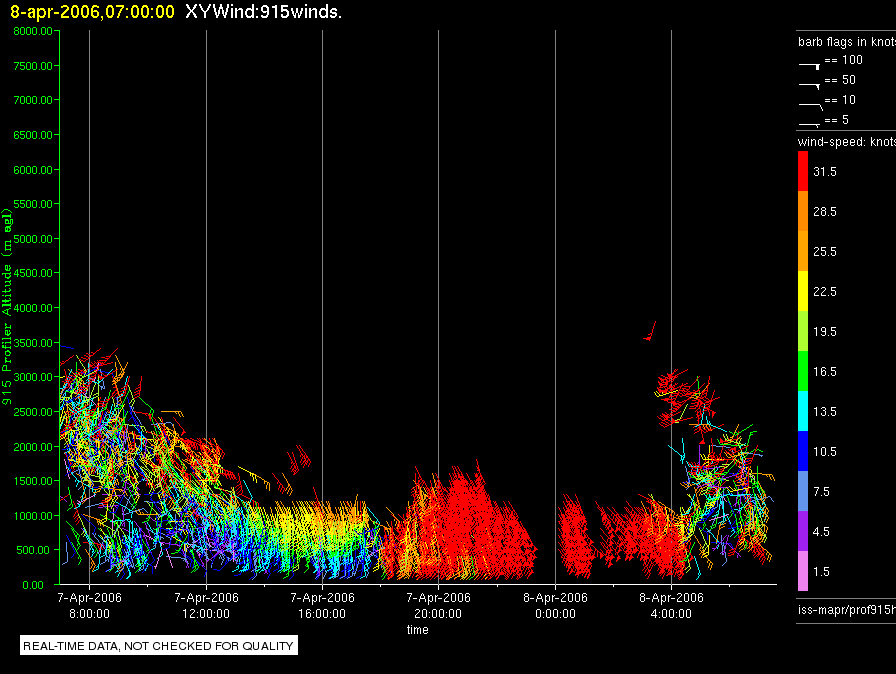Click the 500.00 altitude tick label

point(34,550)
